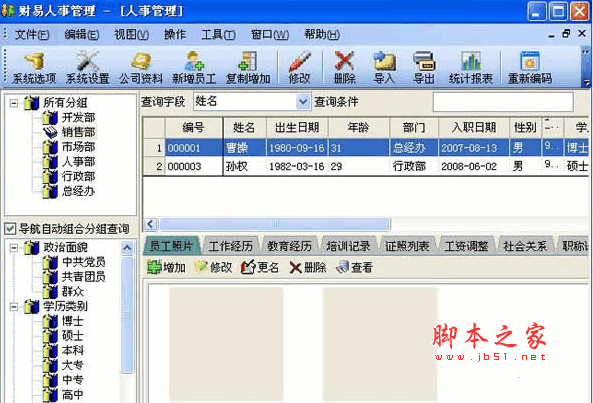Open the 文件 menu

[x=32, y=35]
